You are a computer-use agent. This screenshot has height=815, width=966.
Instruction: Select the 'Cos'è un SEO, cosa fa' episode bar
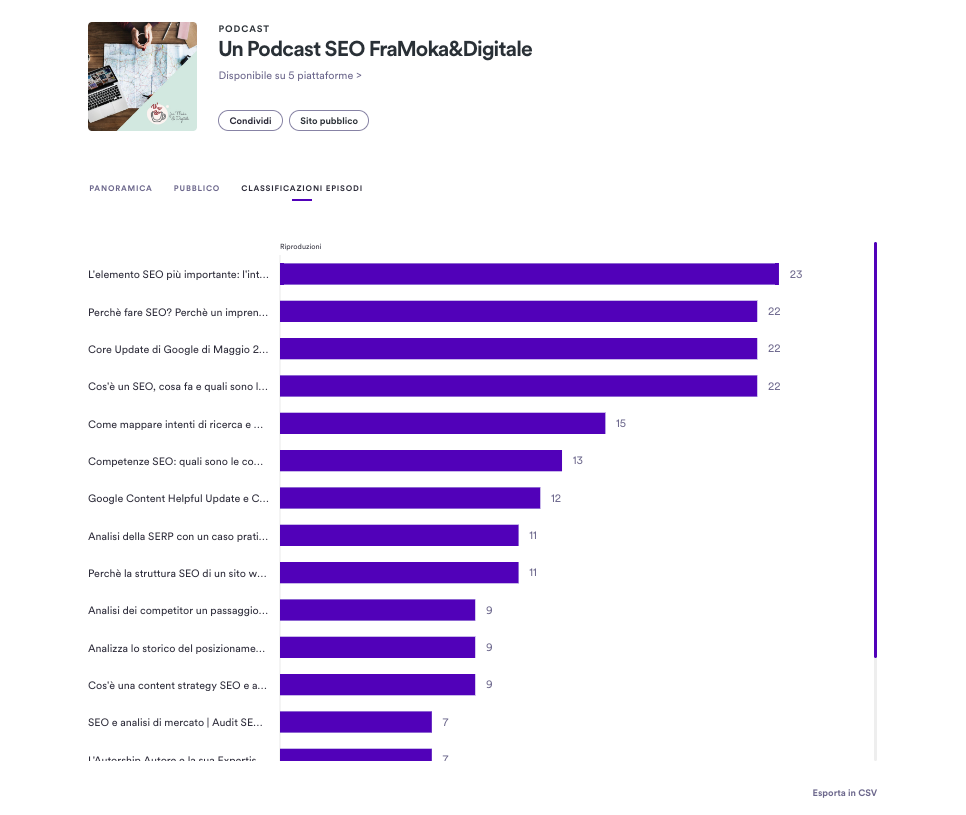[x=518, y=386]
